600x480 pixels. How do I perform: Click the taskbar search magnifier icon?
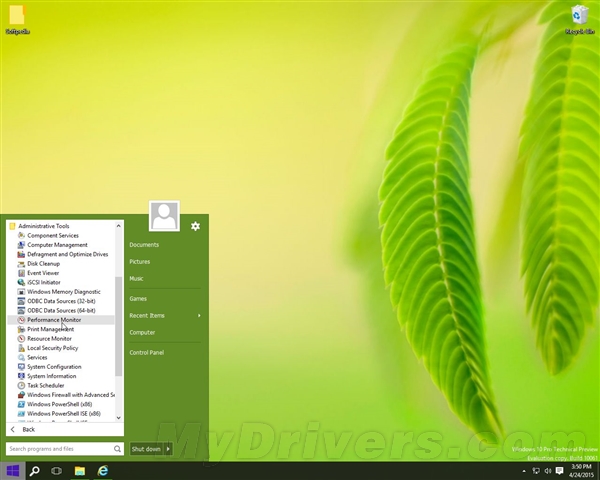click(34, 470)
